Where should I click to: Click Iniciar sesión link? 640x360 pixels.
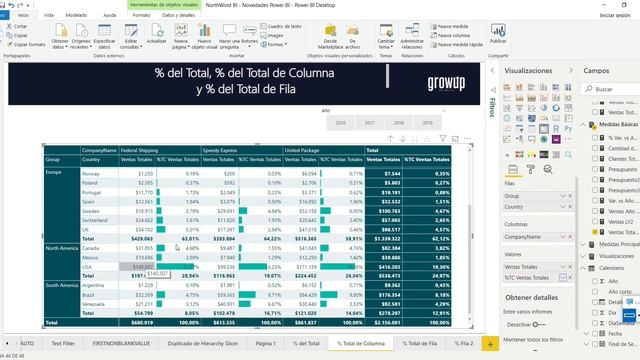pos(615,15)
